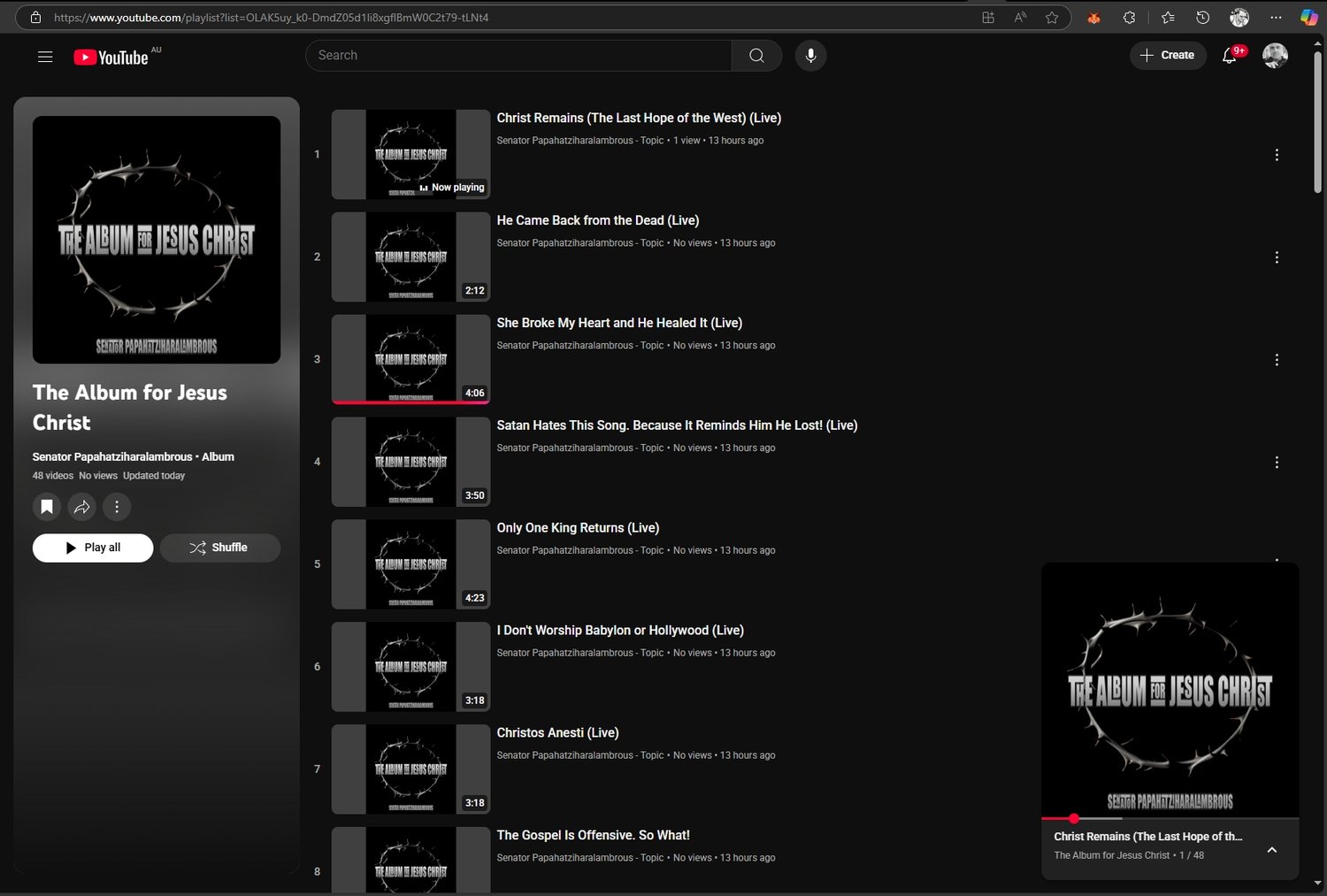This screenshot has height=896, width=1327.
Task: Open the song title She Broke My Heart and He Healed It (Live)
Action: (x=619, y=324)
